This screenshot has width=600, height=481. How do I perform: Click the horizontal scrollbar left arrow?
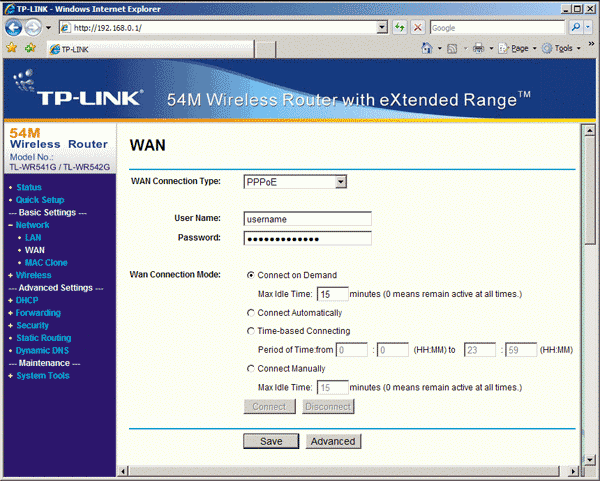click(x=123, y=471)
